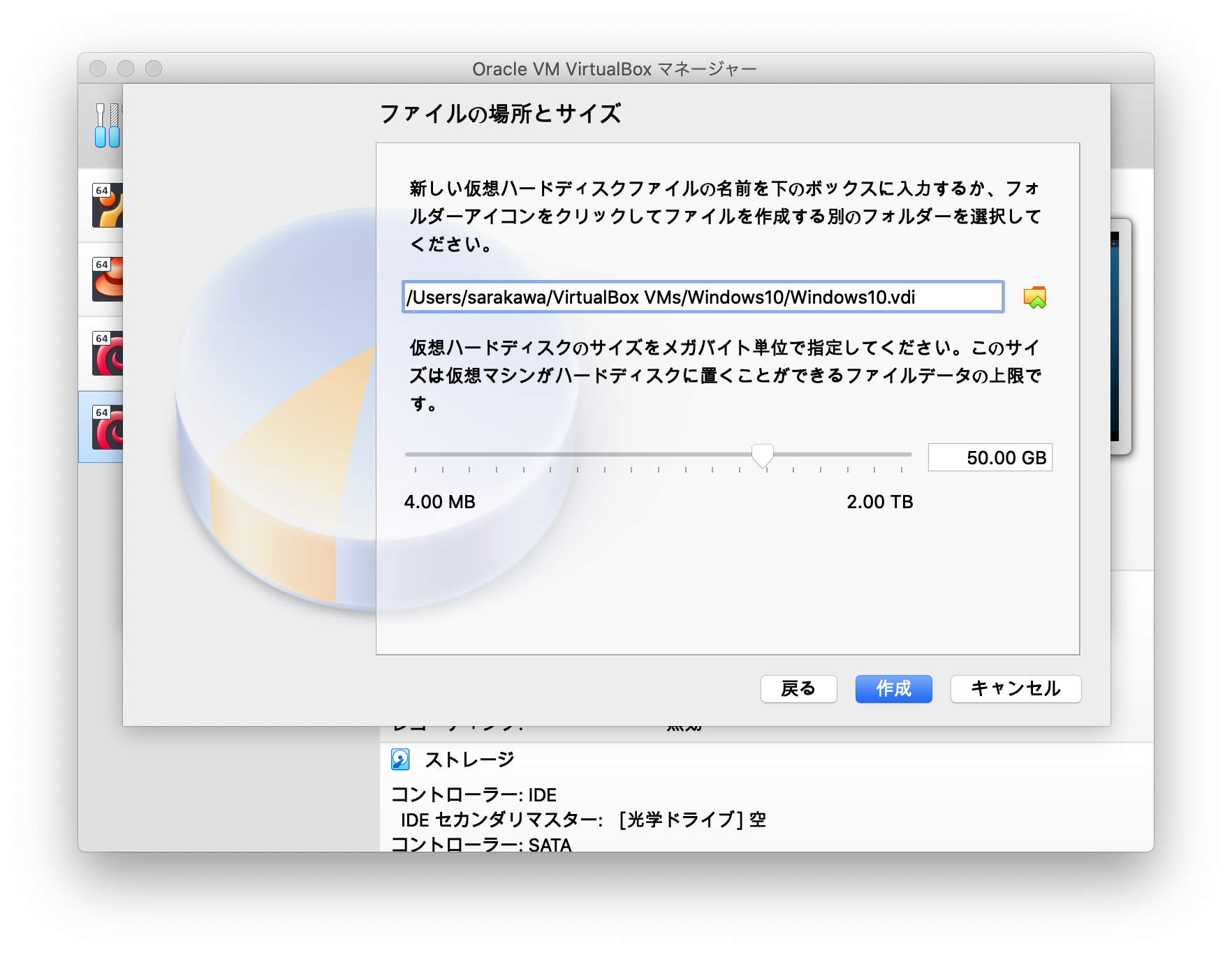This screenshot has width=1232, height=955.
Task: Click the VM preview thumbnail at right
Action: pyautogui.click(x=1120, y=336)
